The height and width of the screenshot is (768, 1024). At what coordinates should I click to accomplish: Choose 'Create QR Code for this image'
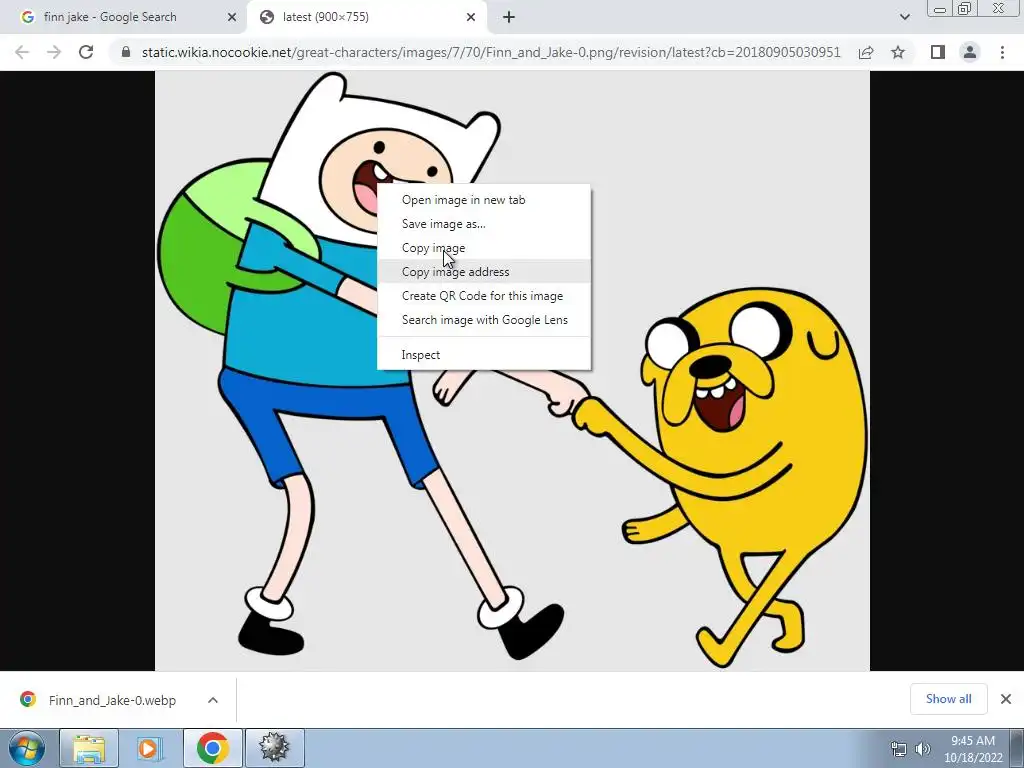pyautogui.click(x=484, y=296)
